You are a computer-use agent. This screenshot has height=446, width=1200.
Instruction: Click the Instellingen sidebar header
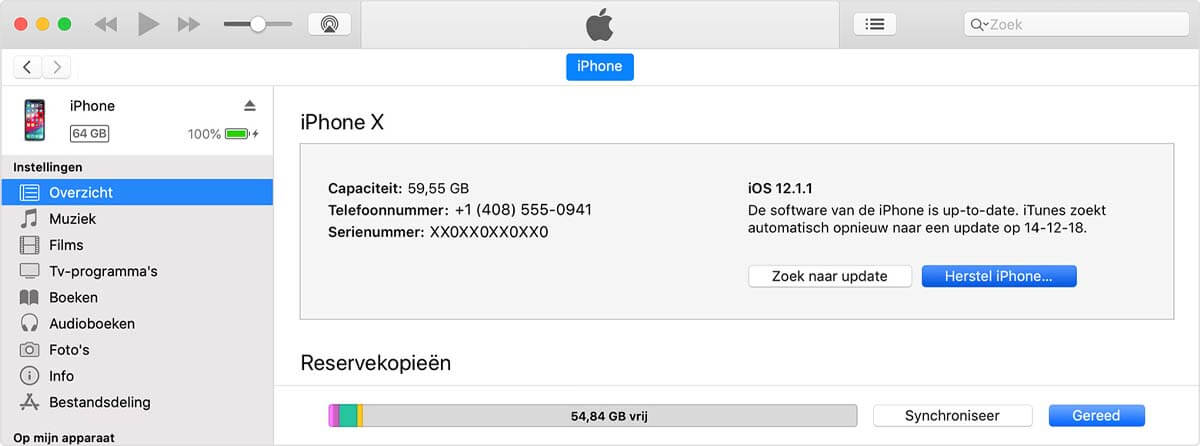click(x=48, y=167)
